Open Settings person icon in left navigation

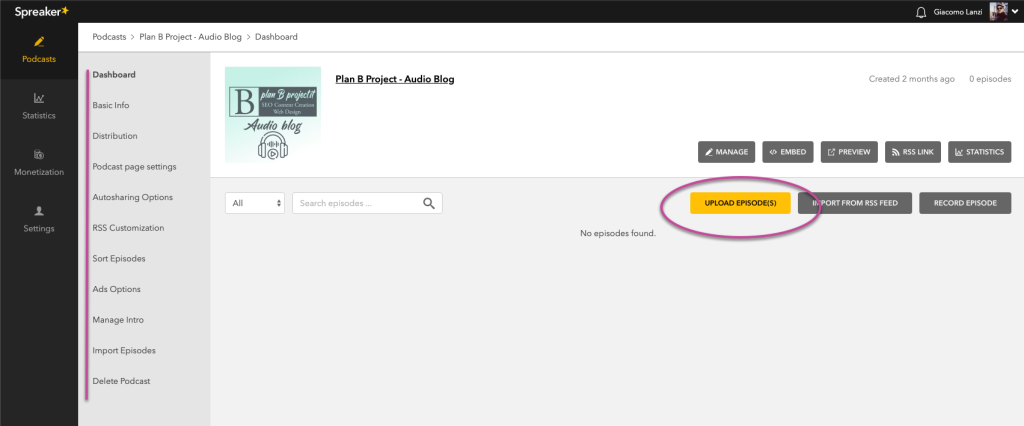[x=39, y=211]
